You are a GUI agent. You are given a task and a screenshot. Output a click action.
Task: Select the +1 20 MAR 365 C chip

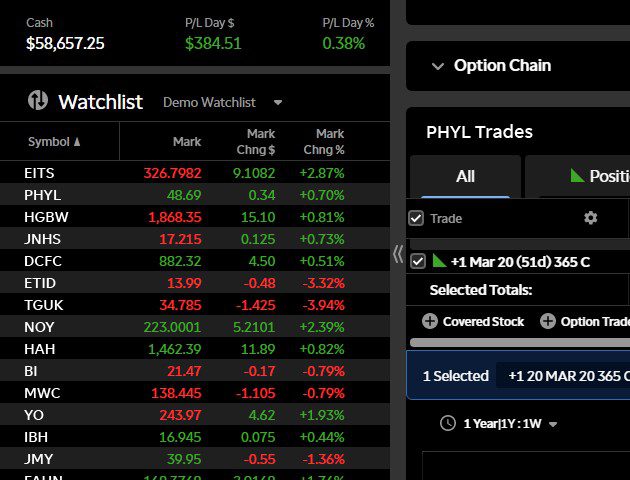point(565,376)
